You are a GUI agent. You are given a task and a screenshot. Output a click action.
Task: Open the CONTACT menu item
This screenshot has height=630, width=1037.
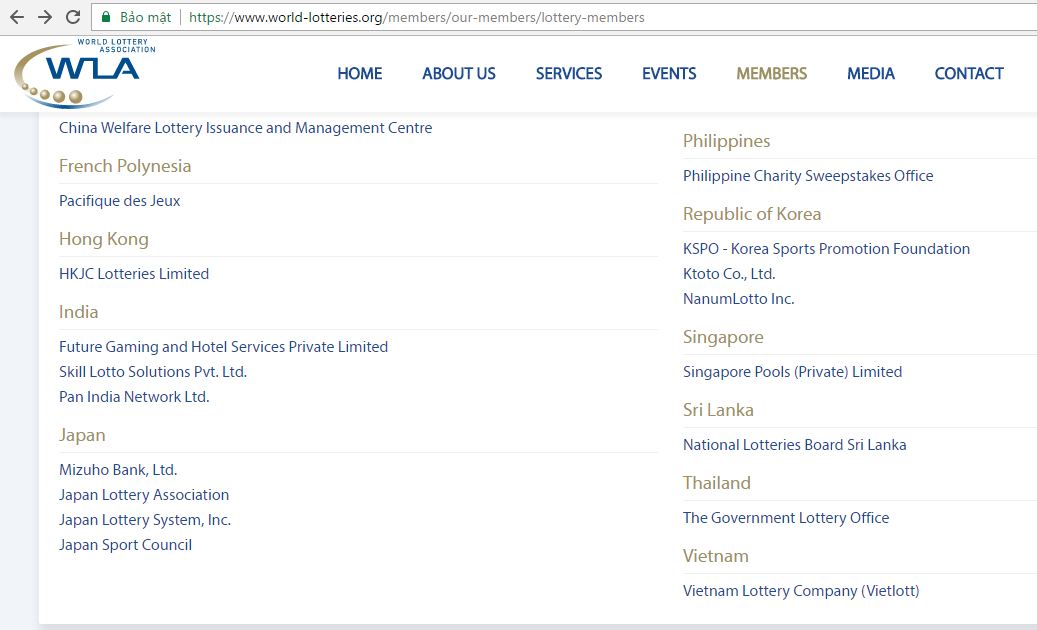(x=969, y=73)
